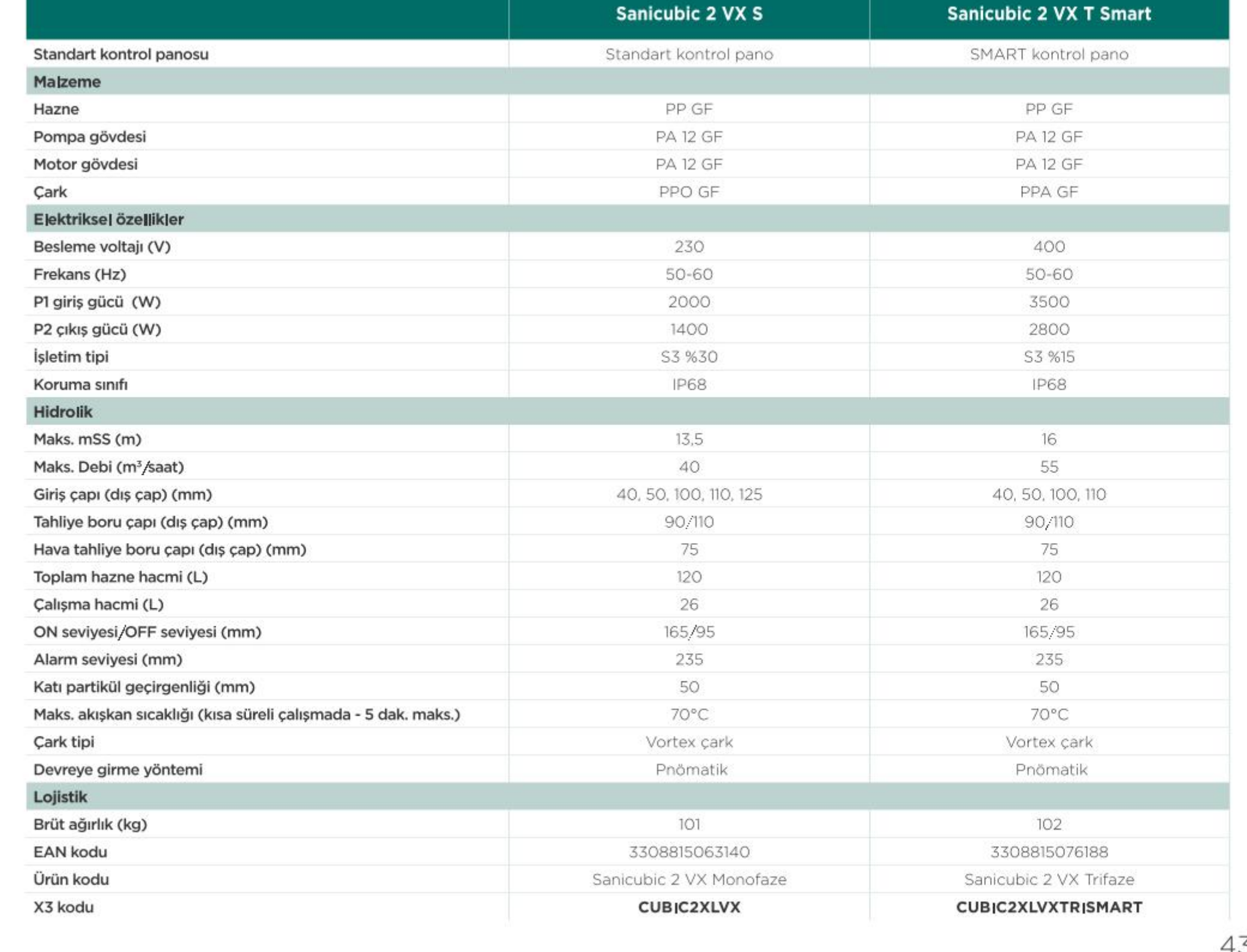Select the Malzeme section heading

(67, 82)
